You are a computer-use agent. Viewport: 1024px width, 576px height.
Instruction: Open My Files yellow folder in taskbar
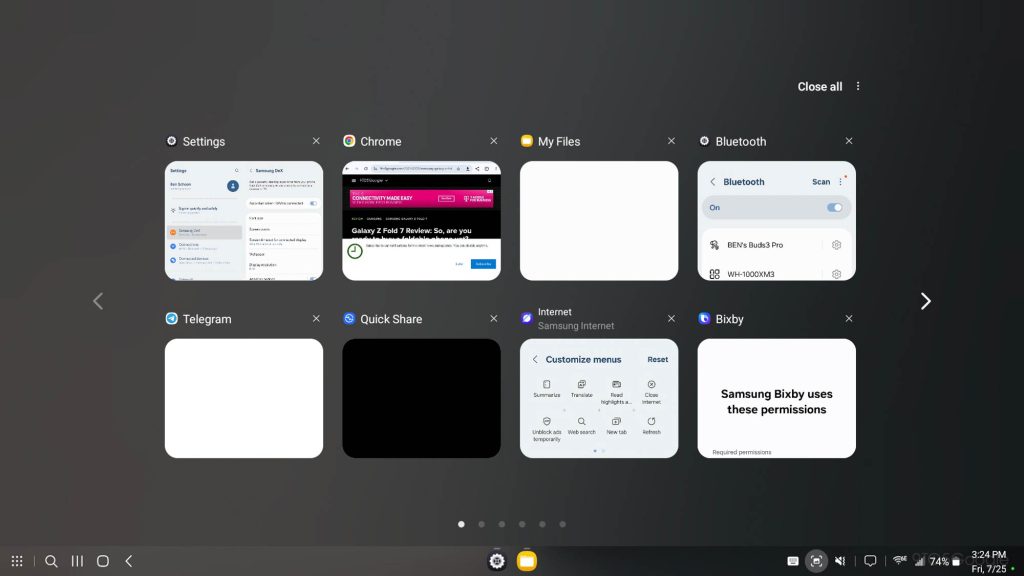coord(527,561)
